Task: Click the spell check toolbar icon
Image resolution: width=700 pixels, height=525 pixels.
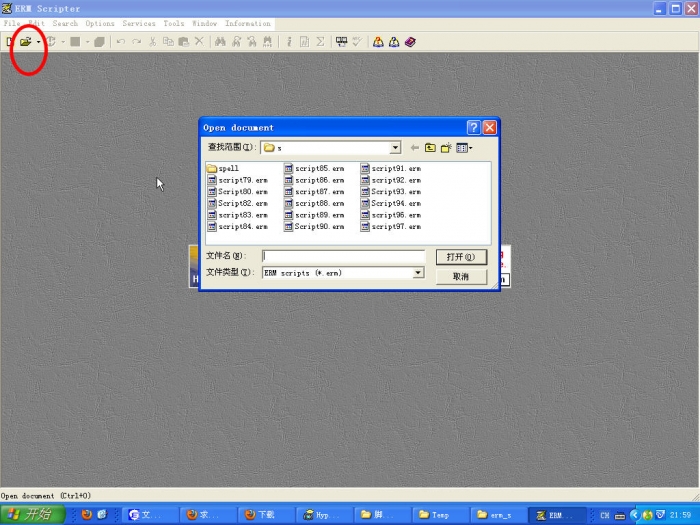Action: tap(357, 42)
